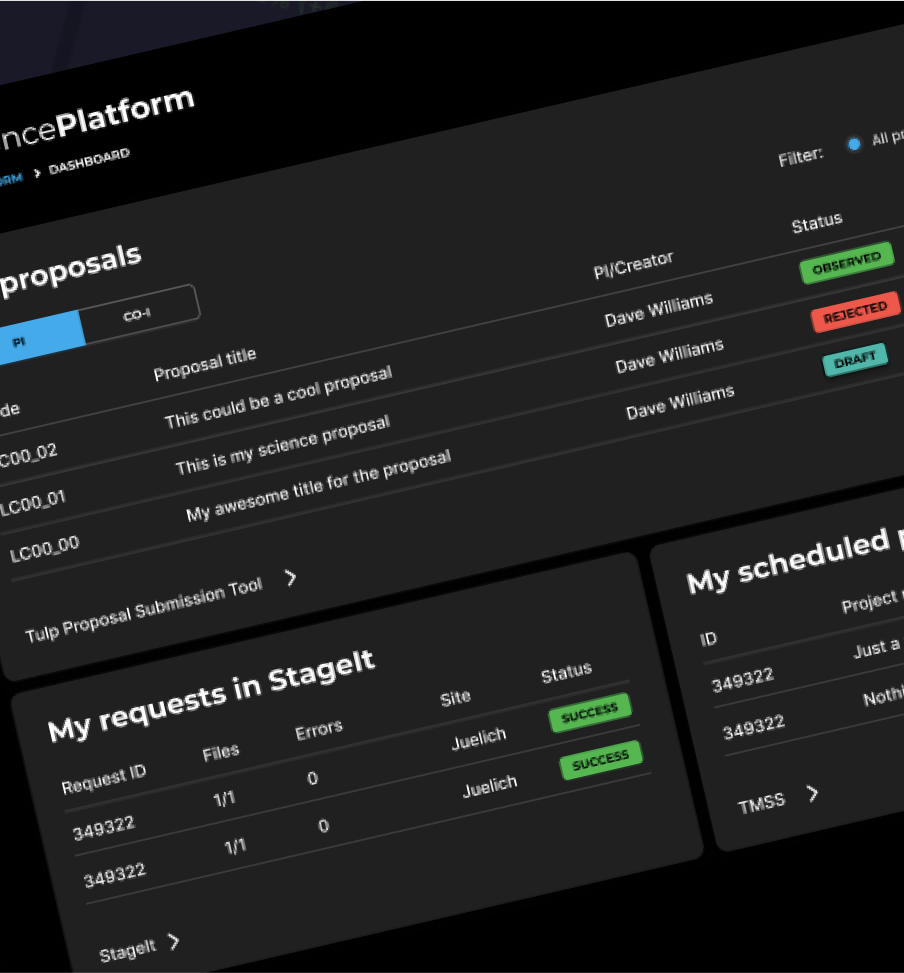Switch to the CO-I tab
Screen dimensions: 904x973
pos(138,315)
